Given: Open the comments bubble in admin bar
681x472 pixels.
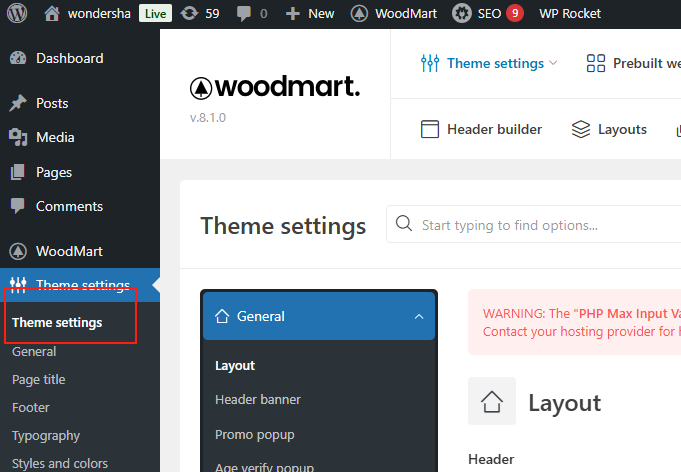Looking at the screenshot, I should point(244,13).
